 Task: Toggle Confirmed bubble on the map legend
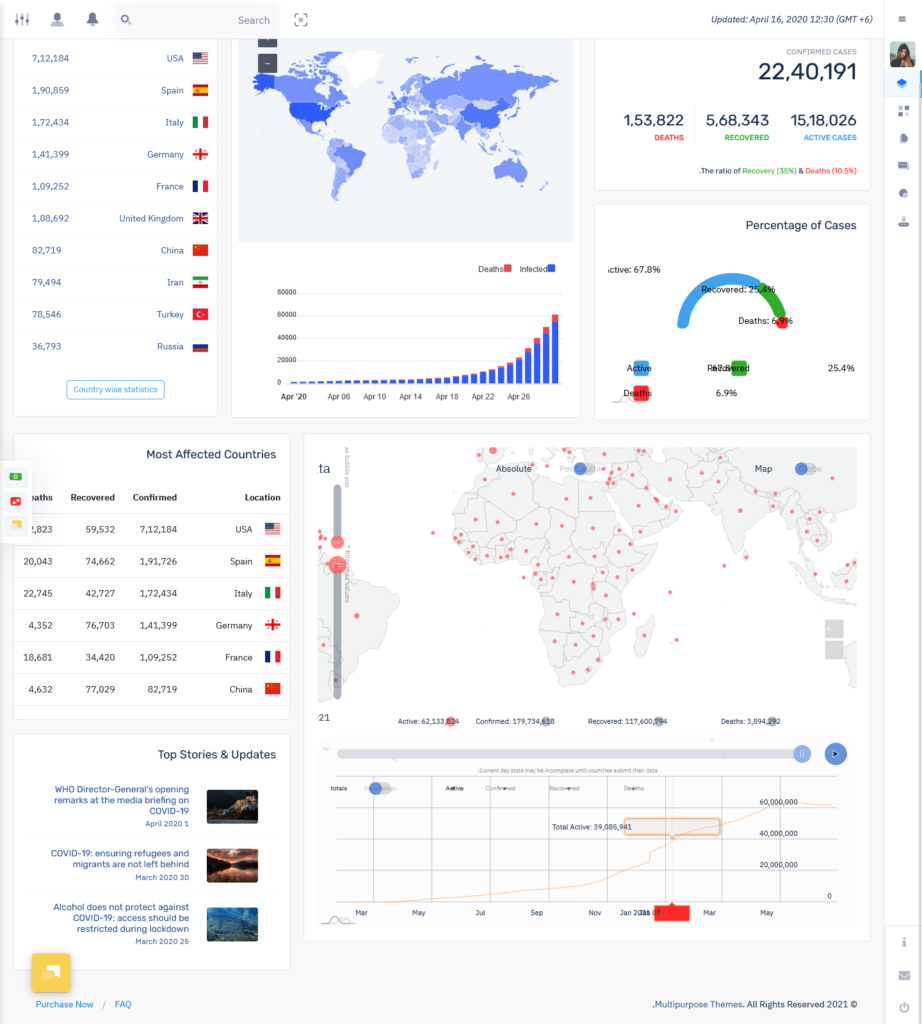tap(547, 722)
